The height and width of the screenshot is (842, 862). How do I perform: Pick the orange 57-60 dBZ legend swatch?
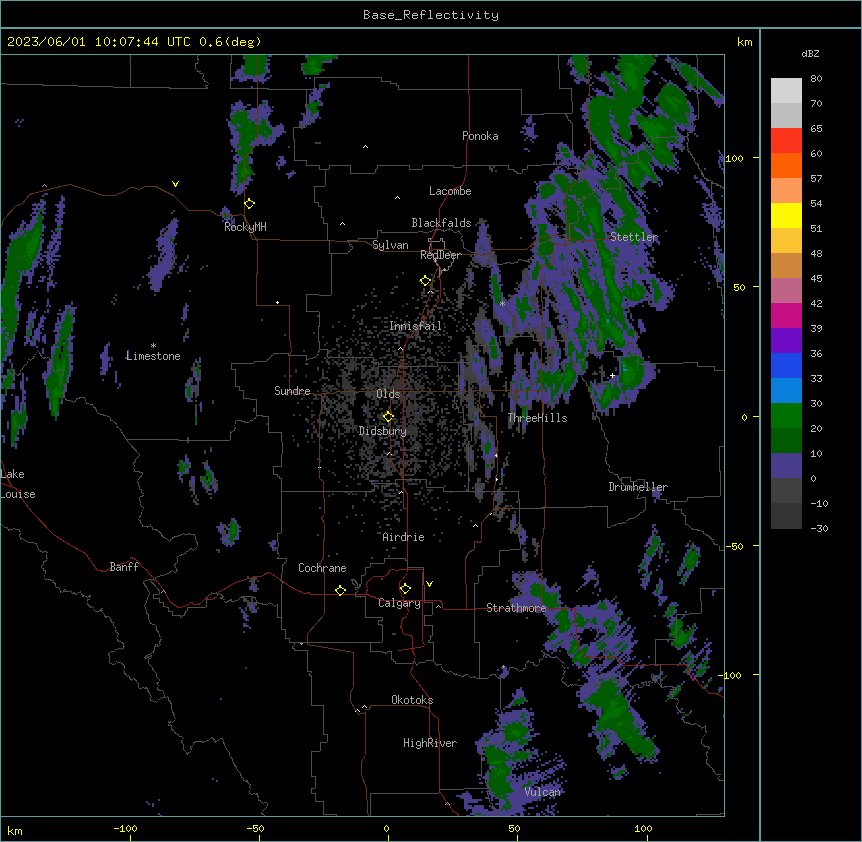786,165
